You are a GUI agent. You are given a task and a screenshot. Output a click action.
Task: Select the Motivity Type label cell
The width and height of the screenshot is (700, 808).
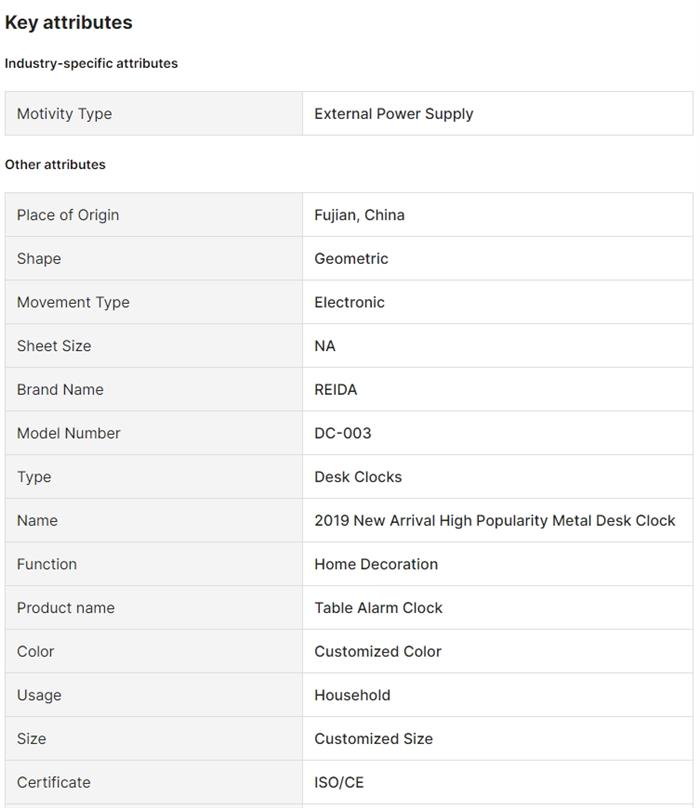pos(64,114)
